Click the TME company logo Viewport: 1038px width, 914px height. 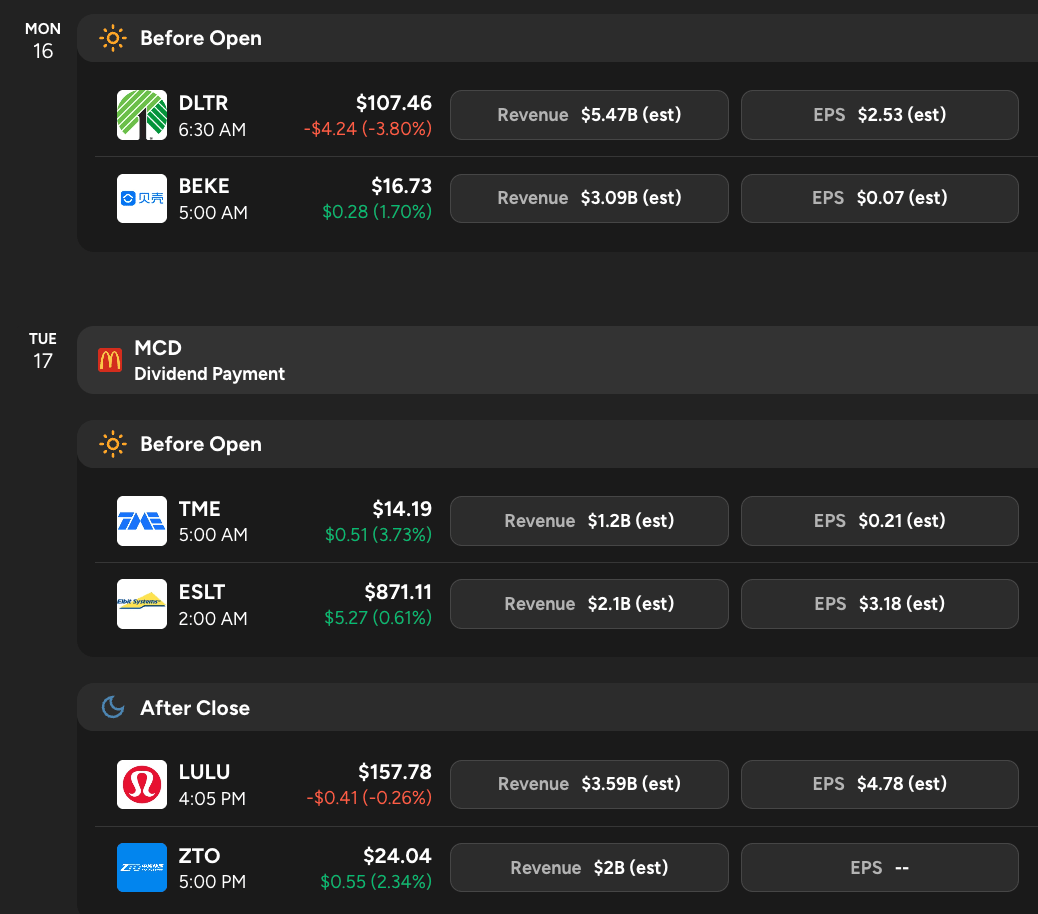click(x=142, y=521)
